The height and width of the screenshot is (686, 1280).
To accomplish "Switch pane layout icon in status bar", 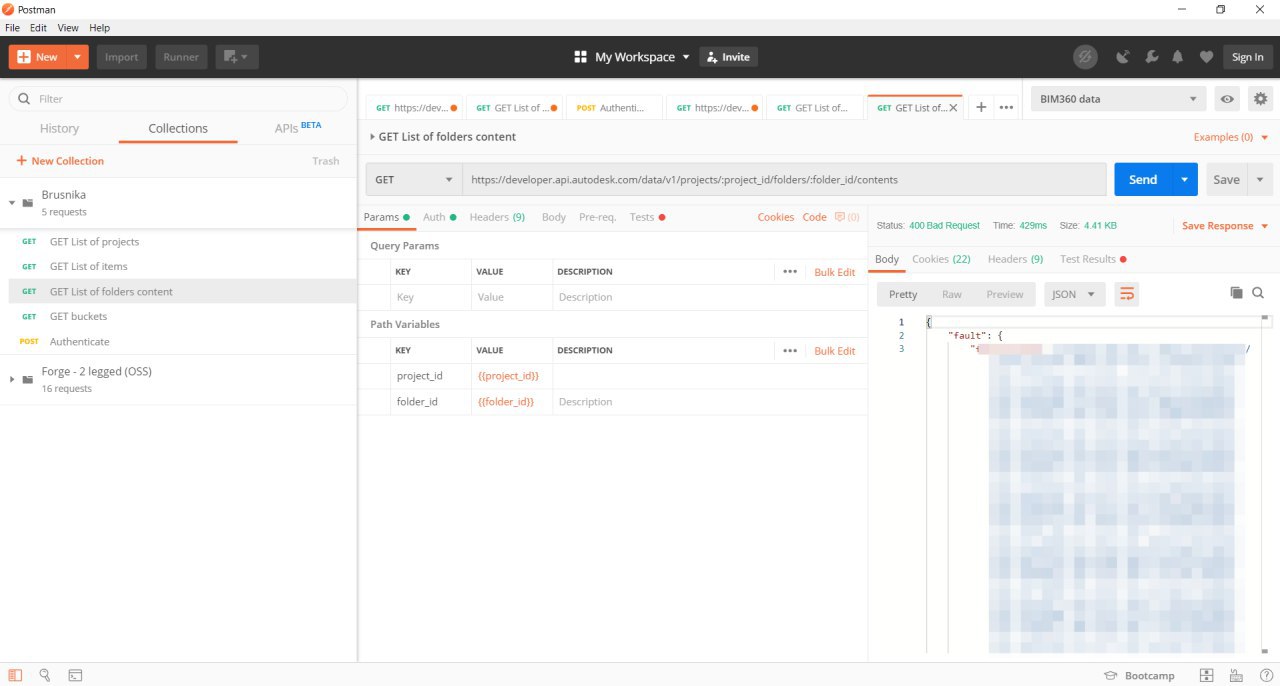I will [1207, 675].
